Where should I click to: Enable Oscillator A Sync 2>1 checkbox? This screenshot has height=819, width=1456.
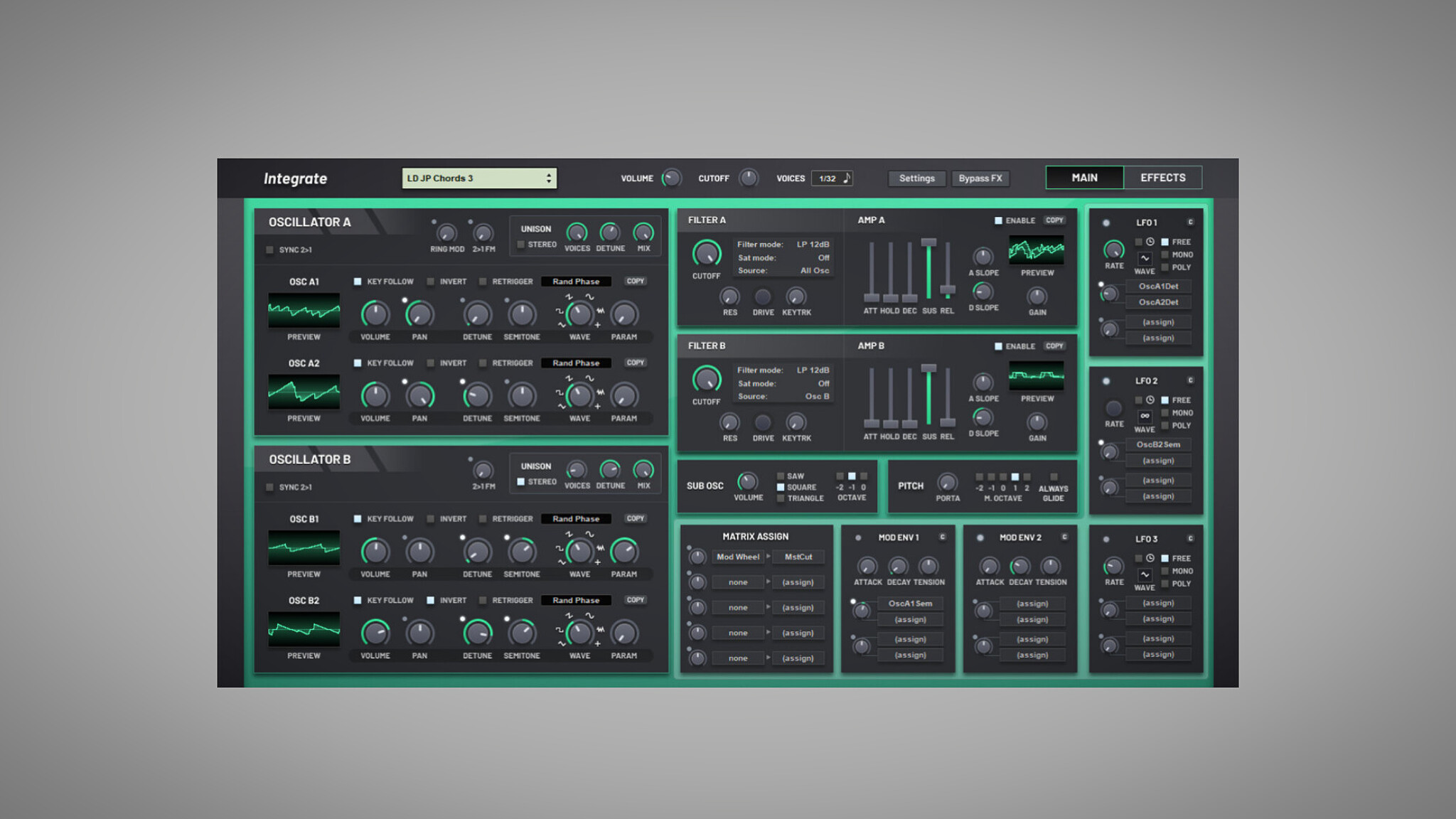pyautogui.click(x=270, y=250)
